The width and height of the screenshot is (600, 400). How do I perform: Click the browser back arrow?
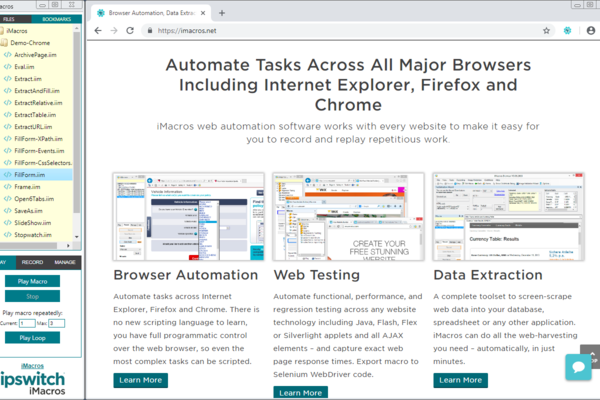99,31
